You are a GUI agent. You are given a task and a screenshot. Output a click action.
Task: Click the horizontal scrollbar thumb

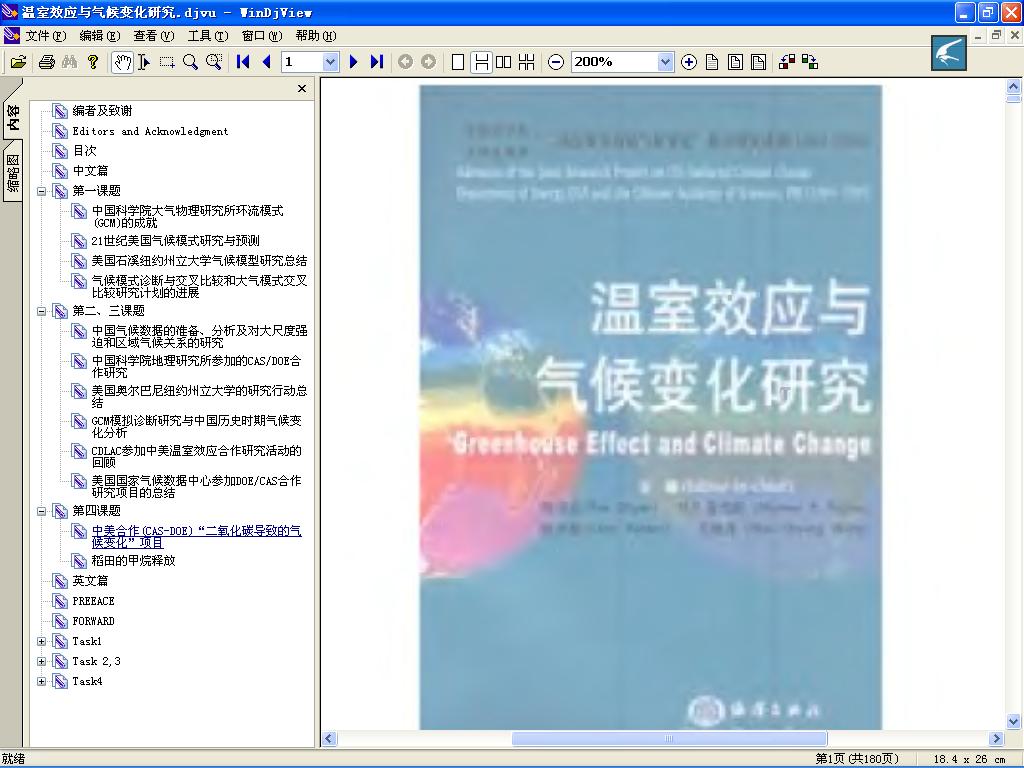pos(669,739)
